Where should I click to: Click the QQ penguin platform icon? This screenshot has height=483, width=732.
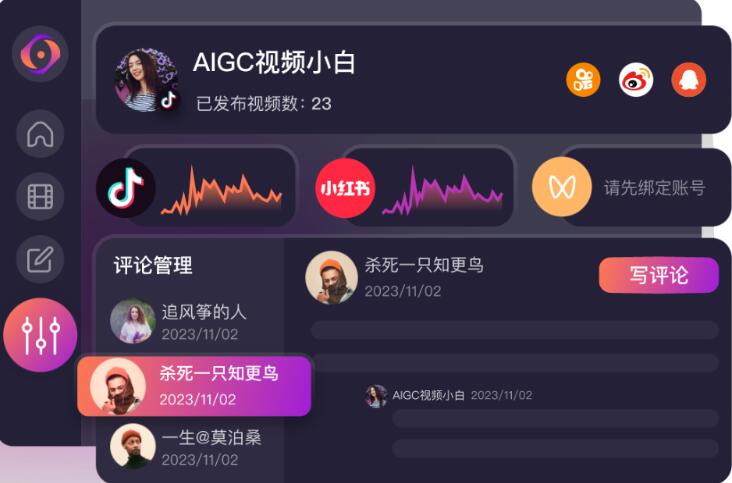tap(689, 80)
